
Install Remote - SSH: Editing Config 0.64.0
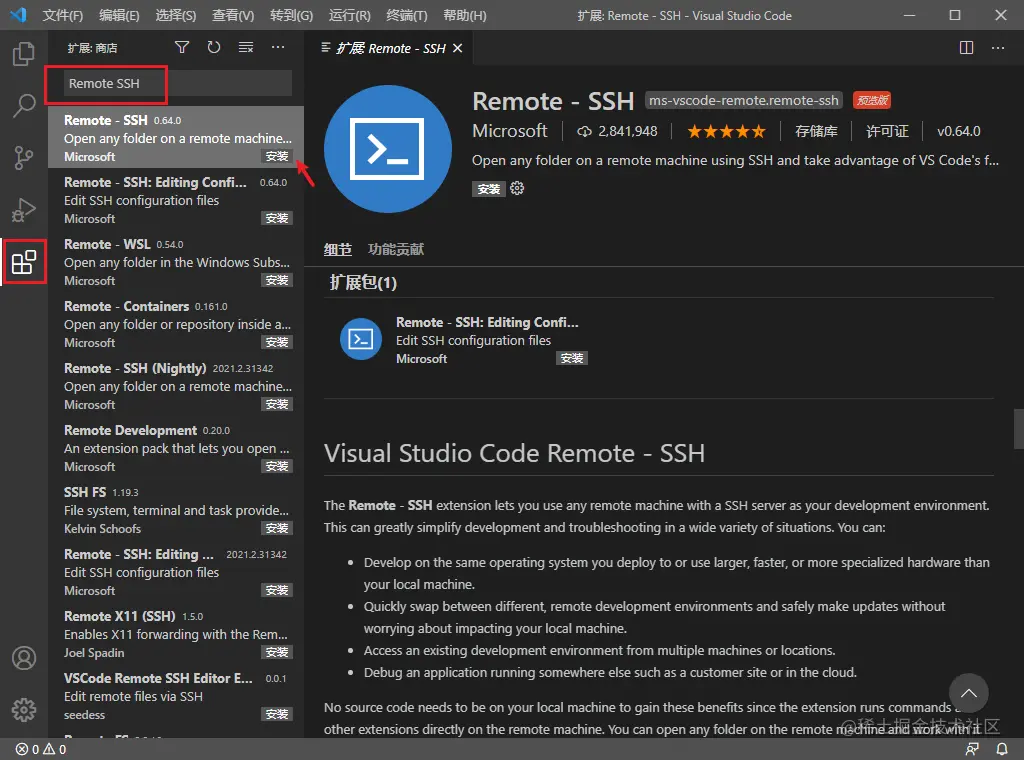pyautogui.click(x=277, y=218)
